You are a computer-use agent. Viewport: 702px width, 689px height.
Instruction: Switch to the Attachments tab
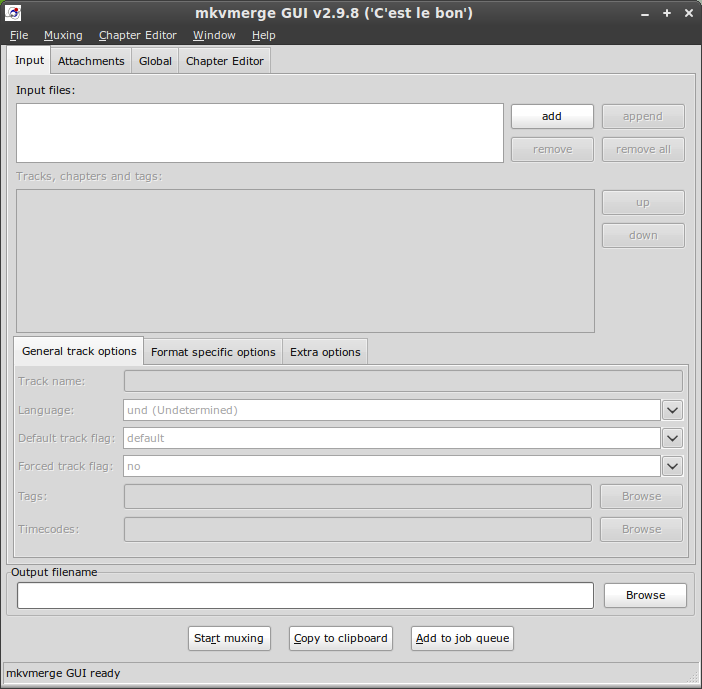tap(91, 61)
